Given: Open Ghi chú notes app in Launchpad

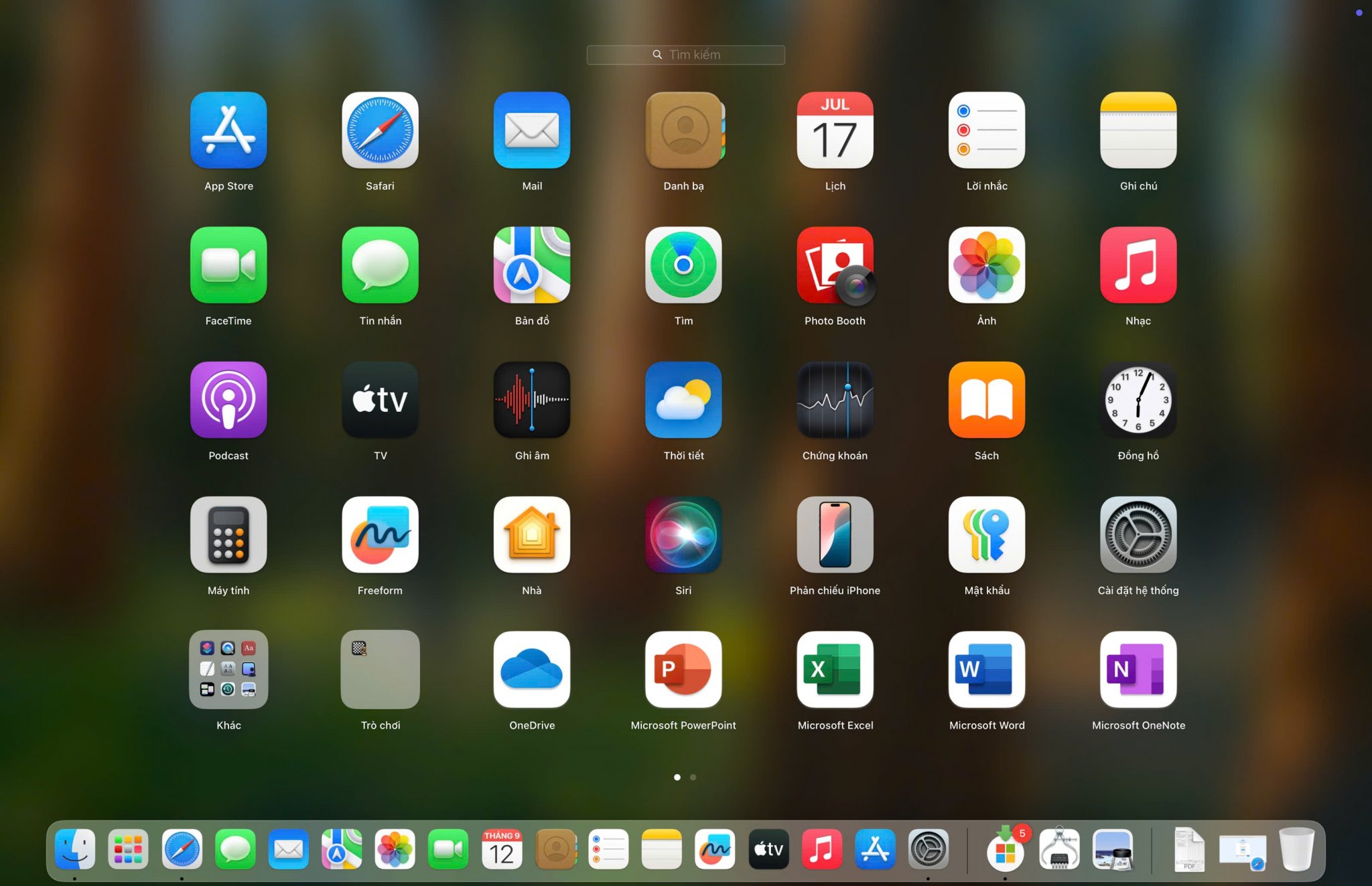Looking at the screenshot, I should [1138, 130].
